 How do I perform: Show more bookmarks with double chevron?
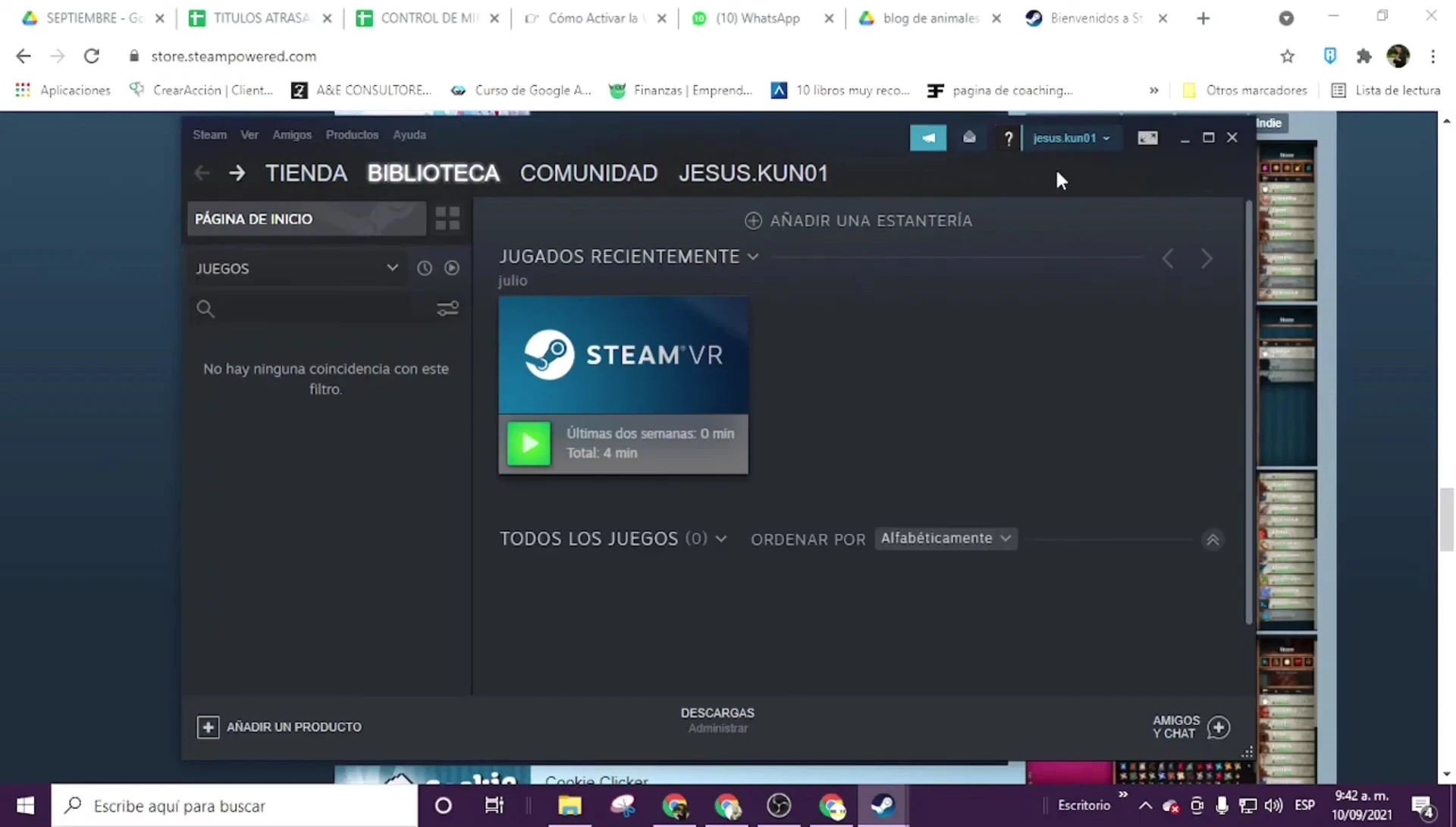[1153, 90]
